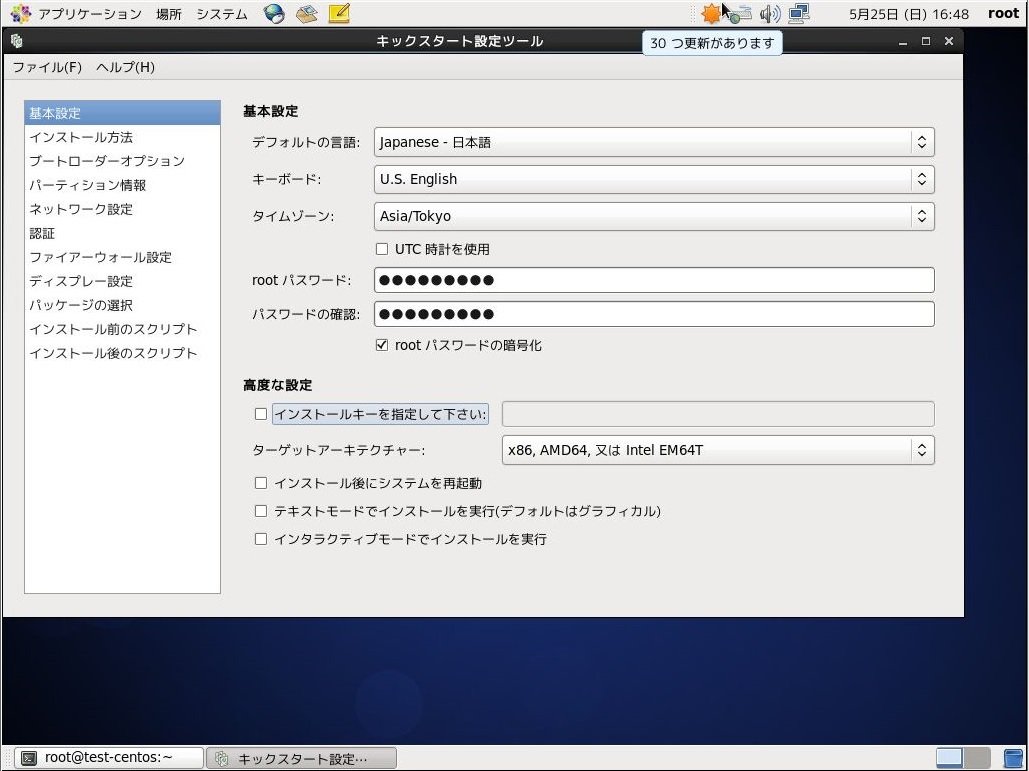This screenshot has height=771, width=1029.
Task: Open the ヘルプ(H) menu
Action: 125,67
